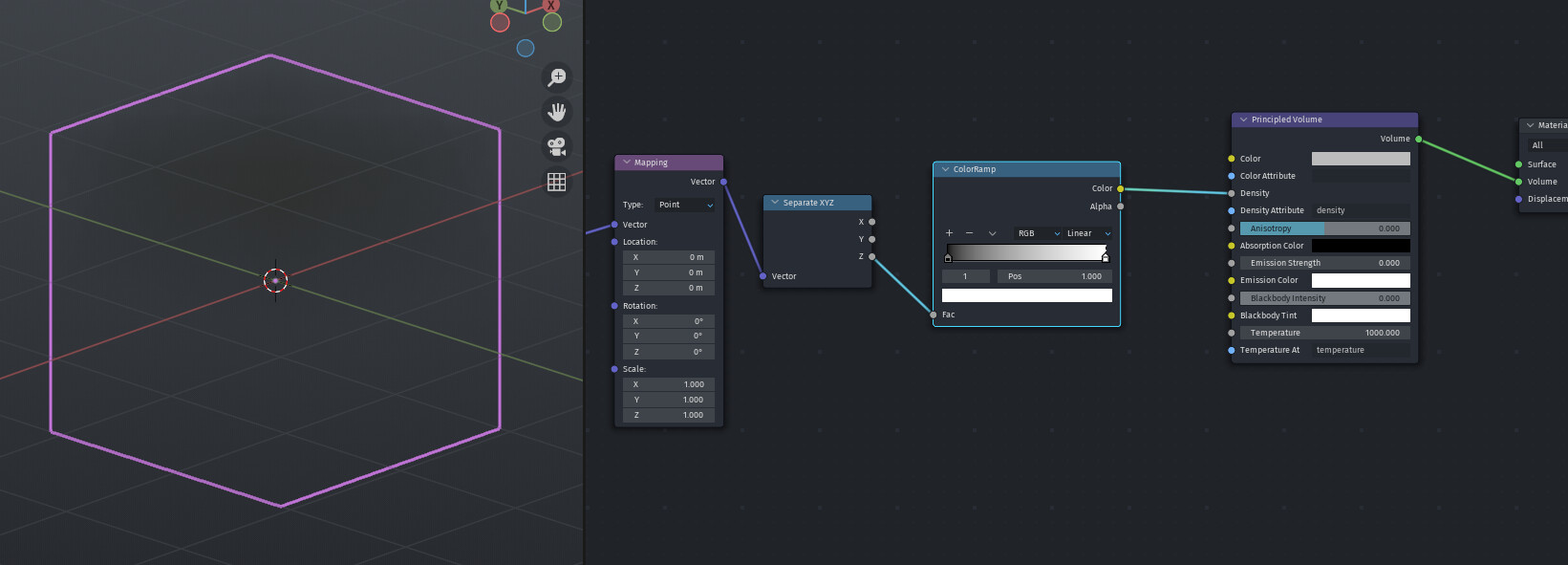Click the Separate XYZ Y output socket
Screen dimensions: 1568x565
pos(871,239)
